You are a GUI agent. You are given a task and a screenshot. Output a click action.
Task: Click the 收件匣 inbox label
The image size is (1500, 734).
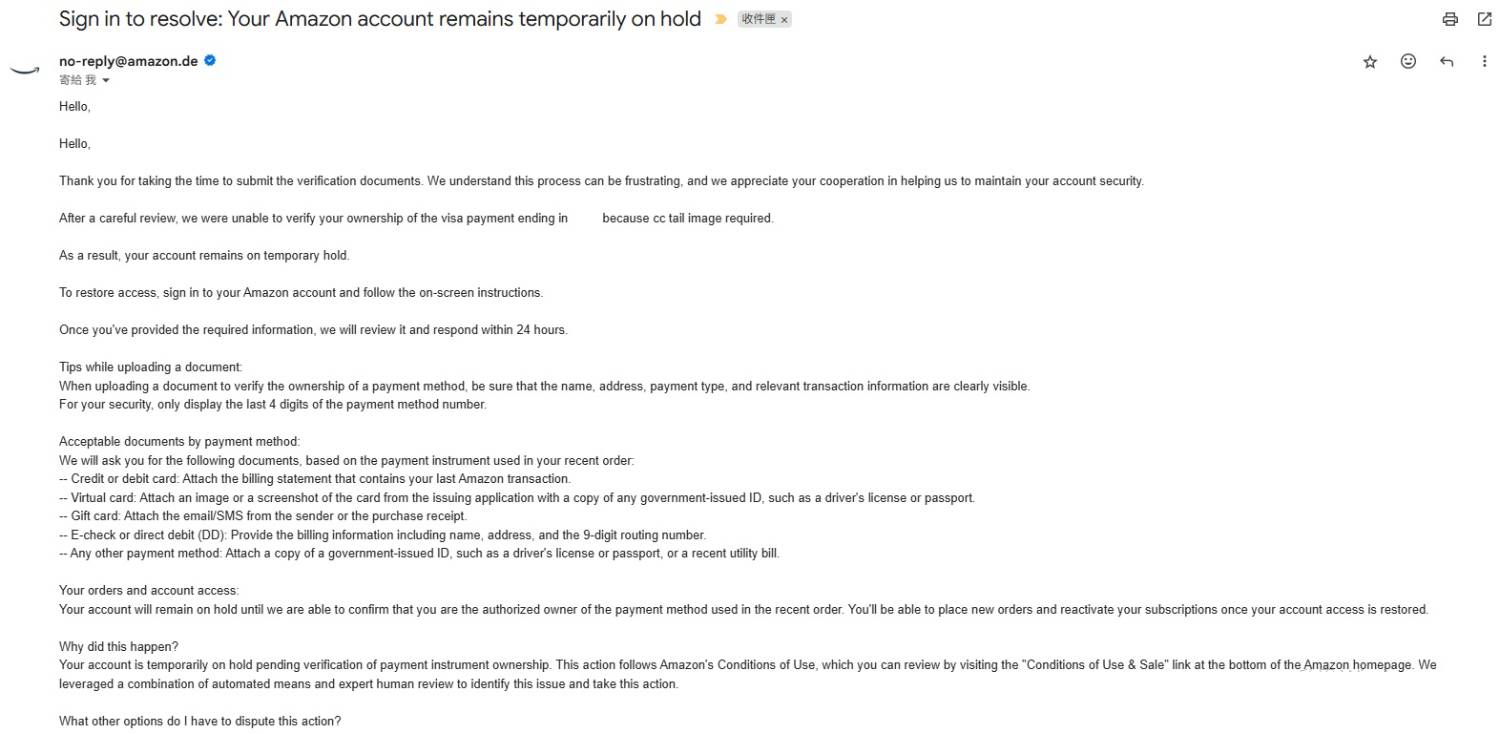[758, 19]
